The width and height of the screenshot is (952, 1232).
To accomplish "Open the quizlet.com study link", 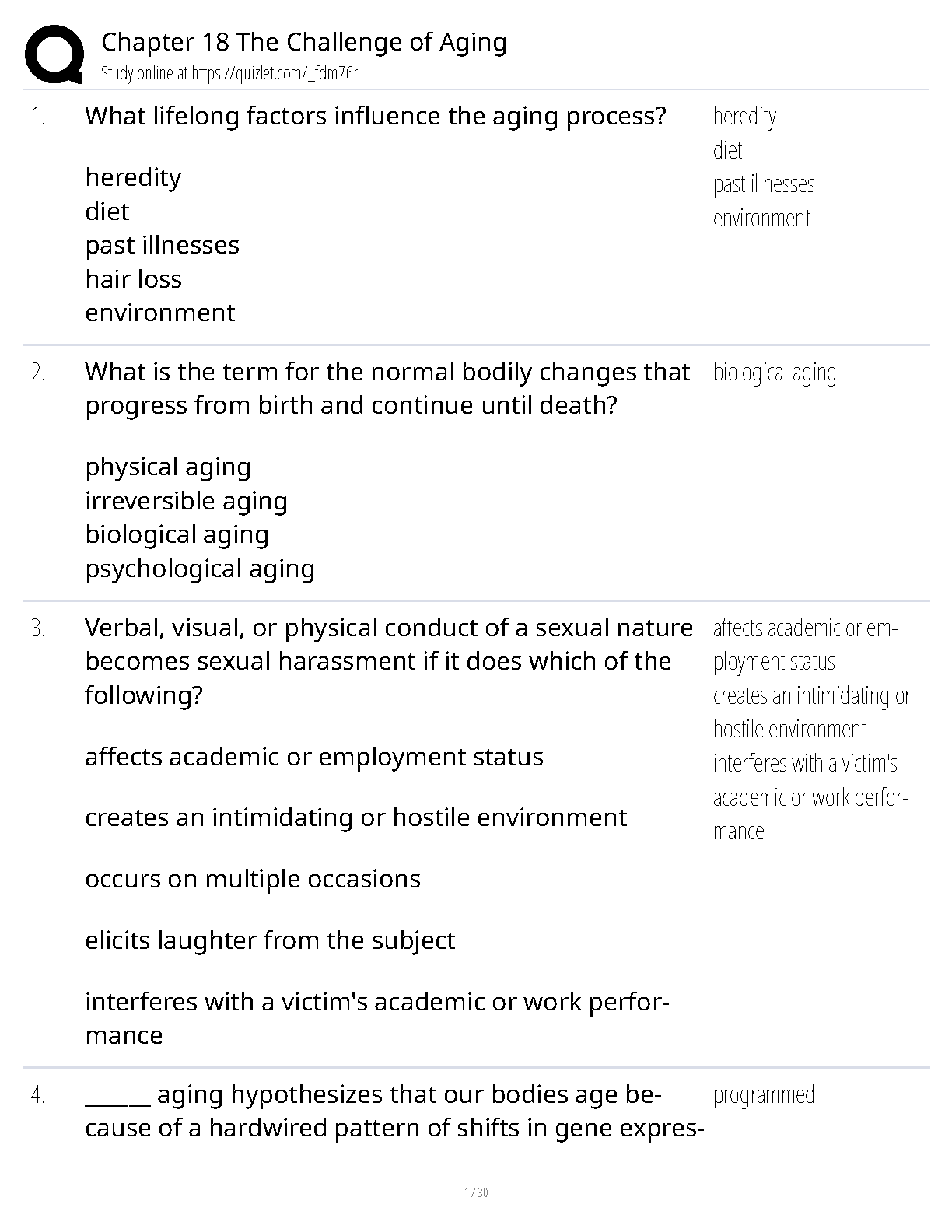I will coord(274,74).
